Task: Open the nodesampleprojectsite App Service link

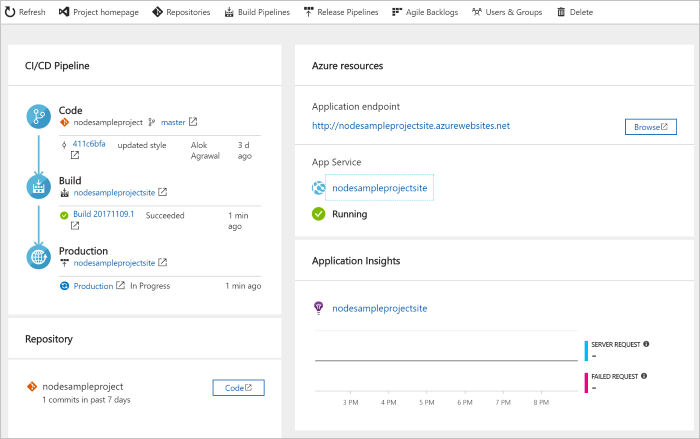Action: (x=379, y=187)
